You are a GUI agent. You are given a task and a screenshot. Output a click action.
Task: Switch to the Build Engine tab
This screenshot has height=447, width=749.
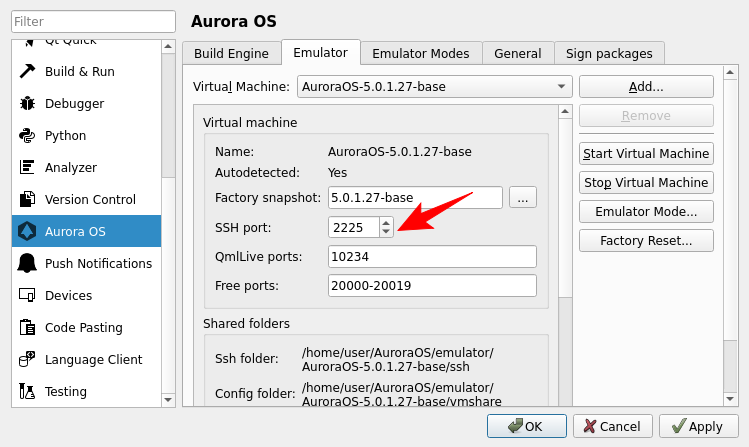[x=231, y=54]
